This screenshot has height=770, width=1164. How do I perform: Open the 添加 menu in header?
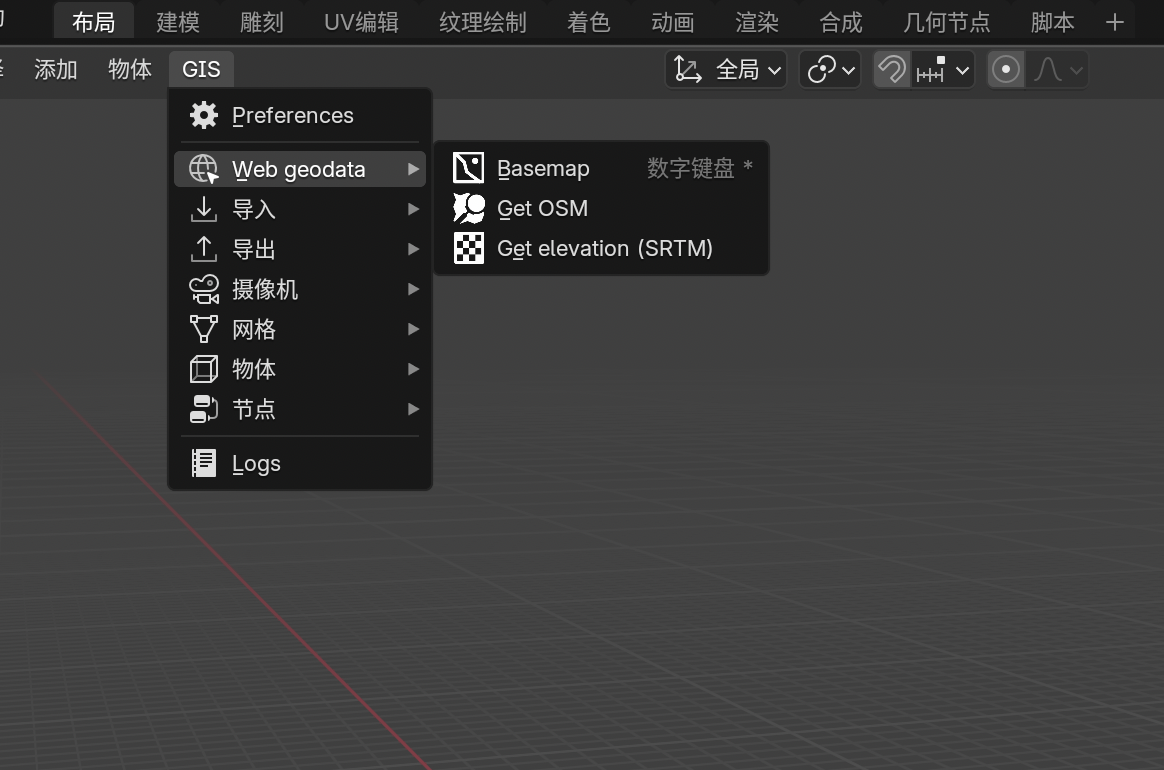tap(56, 69)
